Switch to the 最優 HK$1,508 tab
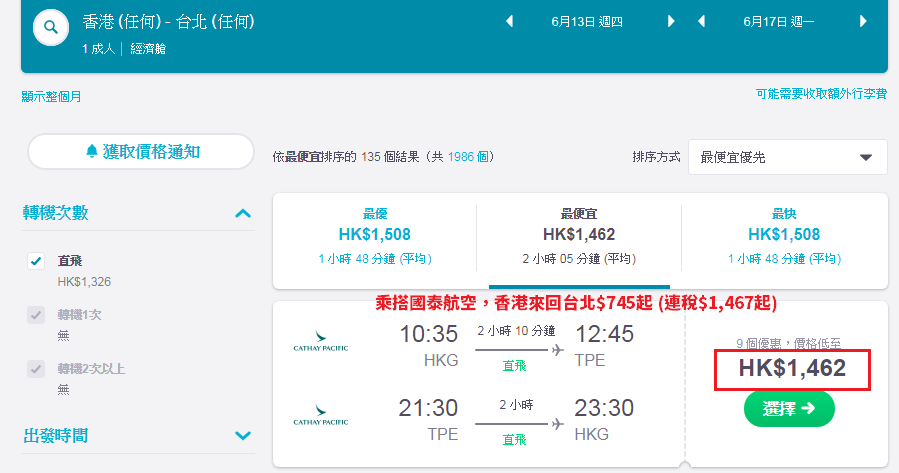Screen dimensions: 899x473 click(375, 236)
